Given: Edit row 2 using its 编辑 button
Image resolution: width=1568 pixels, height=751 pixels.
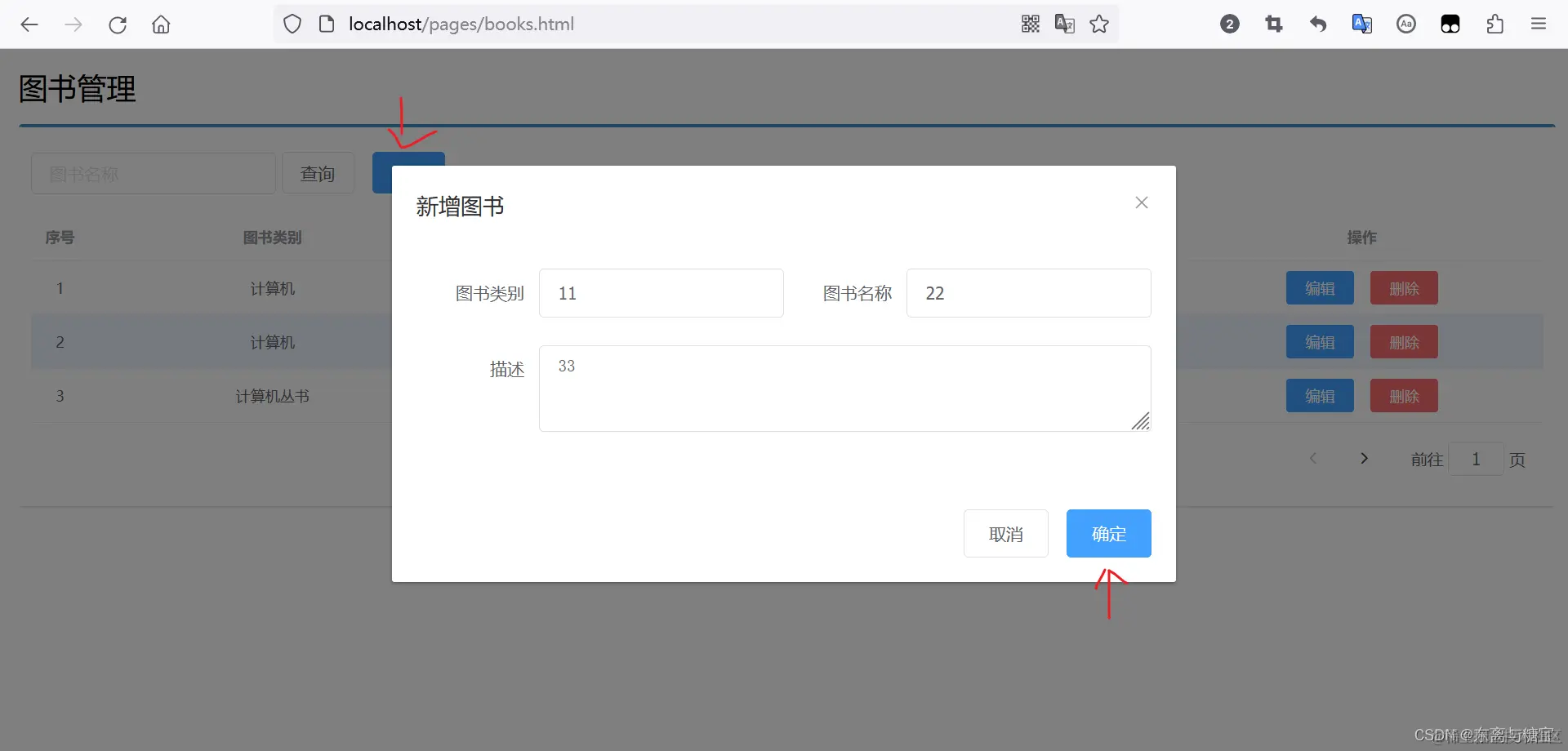Looking at the screenshot, I should (1319, 342).
